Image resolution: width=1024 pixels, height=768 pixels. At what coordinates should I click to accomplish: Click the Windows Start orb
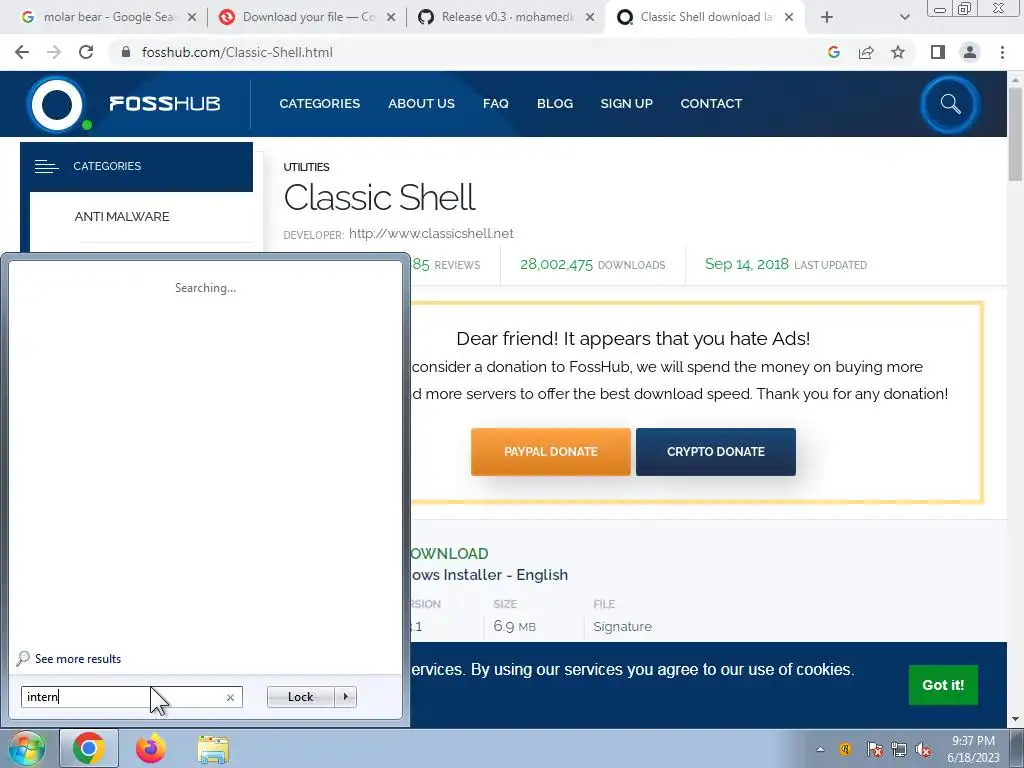[26, 748]
